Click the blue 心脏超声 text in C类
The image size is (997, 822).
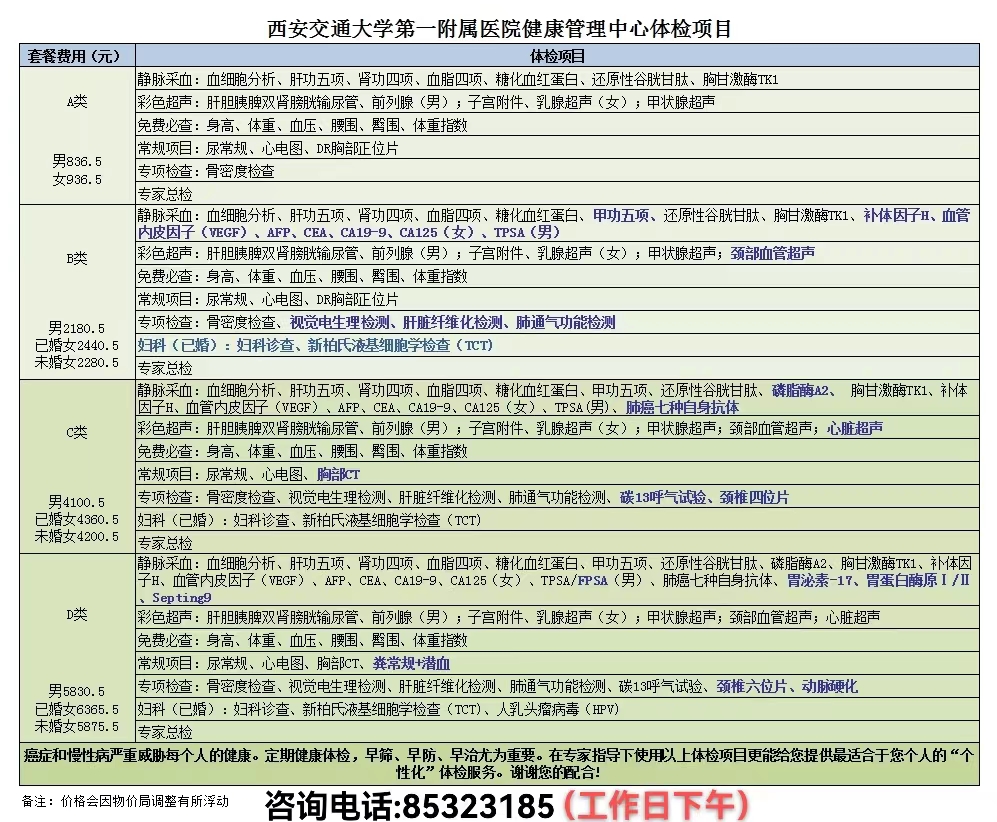tap(855, 428)
